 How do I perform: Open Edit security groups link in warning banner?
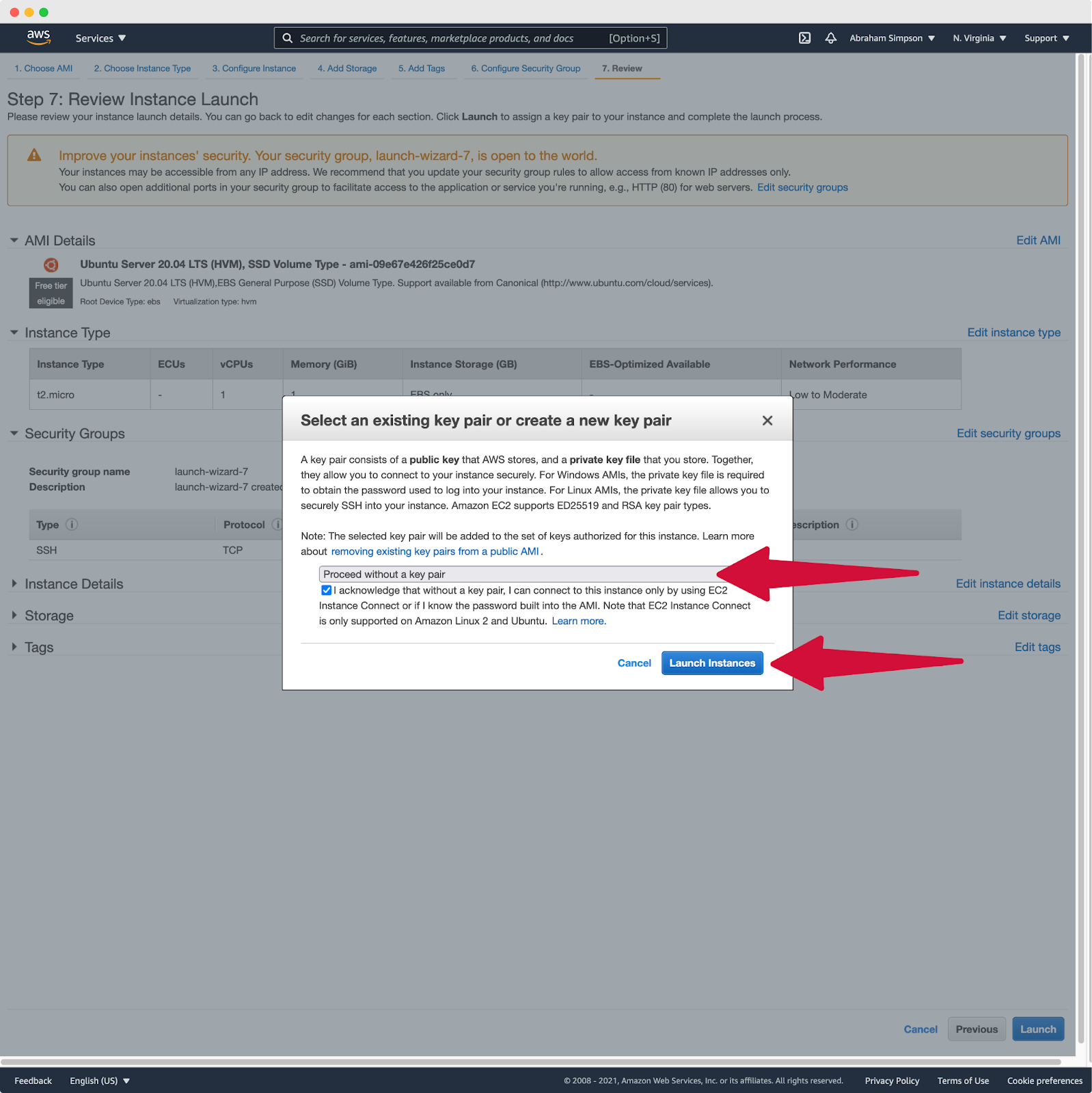pos(802,187)
